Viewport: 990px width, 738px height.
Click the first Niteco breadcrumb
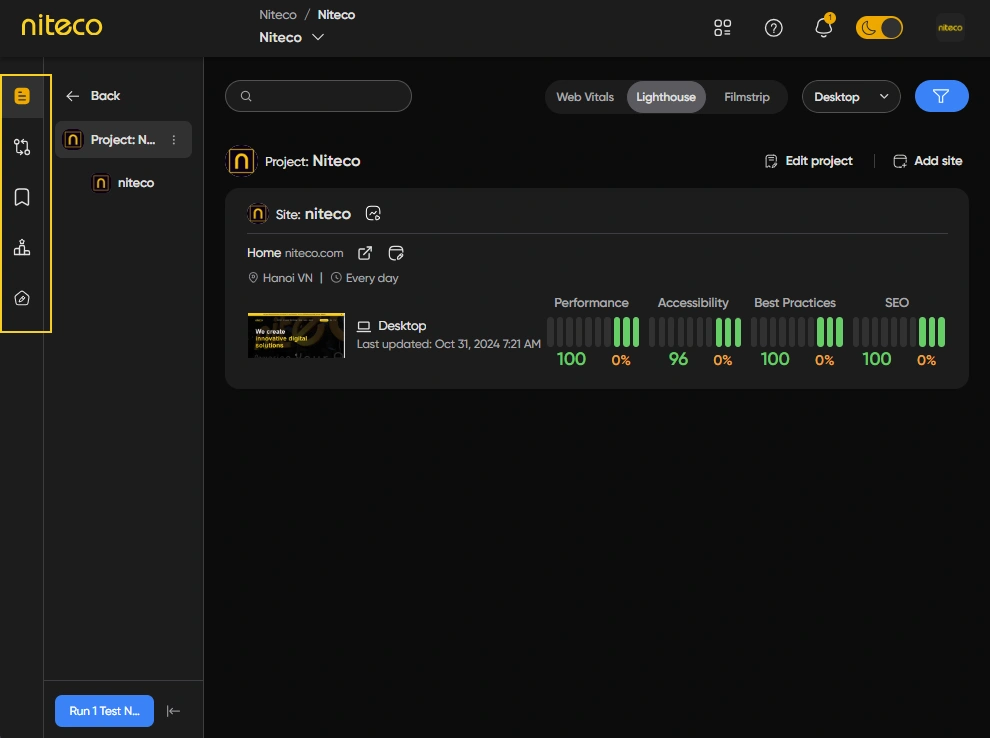pos(278,15)
